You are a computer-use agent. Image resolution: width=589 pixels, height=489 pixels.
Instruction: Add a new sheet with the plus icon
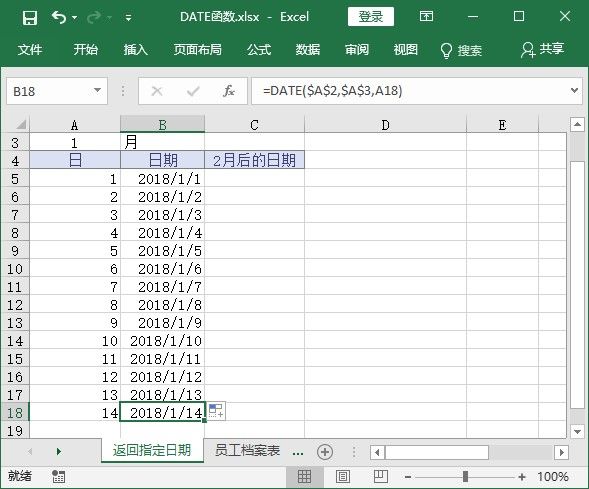click(325, 452)
